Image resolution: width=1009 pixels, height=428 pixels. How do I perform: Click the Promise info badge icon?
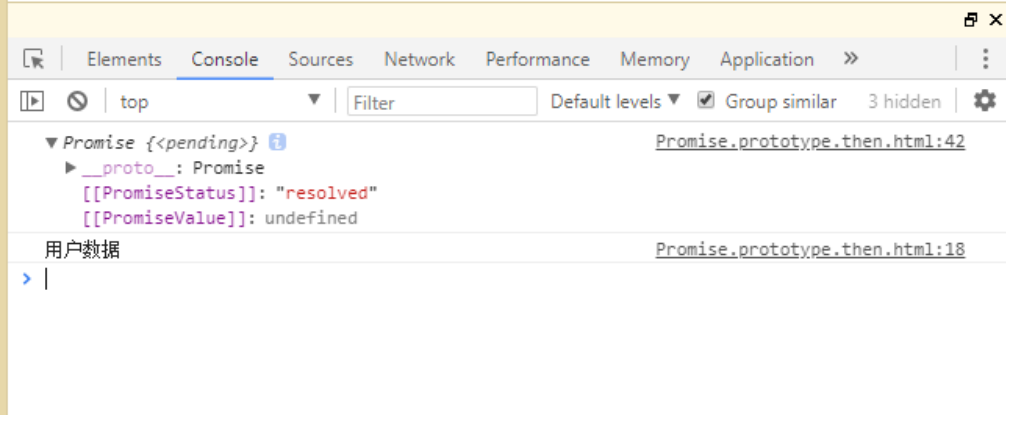(x=277, y=142)
